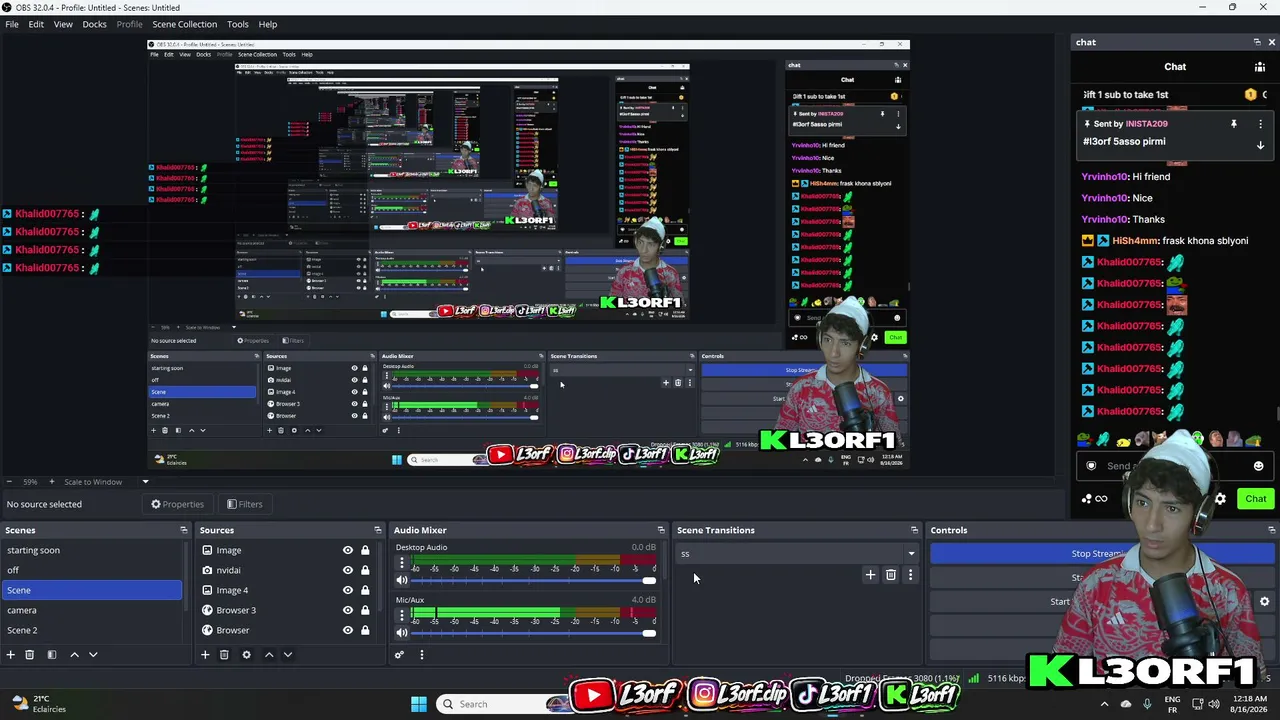Move the selected scene down
The width and height of the screenshot is (1280, 720).
pyautogui.click(x=93, y=655)
